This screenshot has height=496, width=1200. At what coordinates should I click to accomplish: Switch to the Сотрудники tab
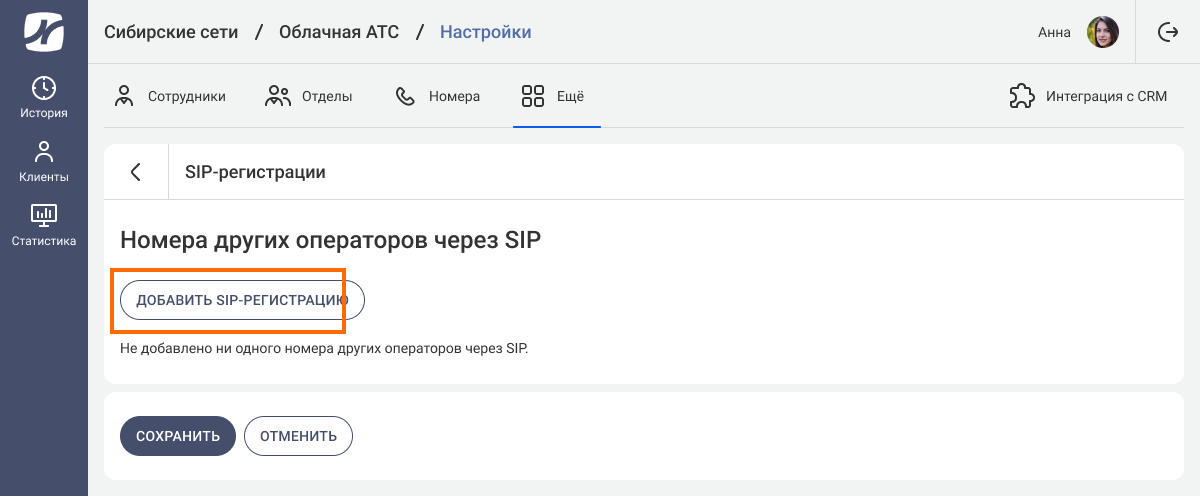(x=170, y=96)
